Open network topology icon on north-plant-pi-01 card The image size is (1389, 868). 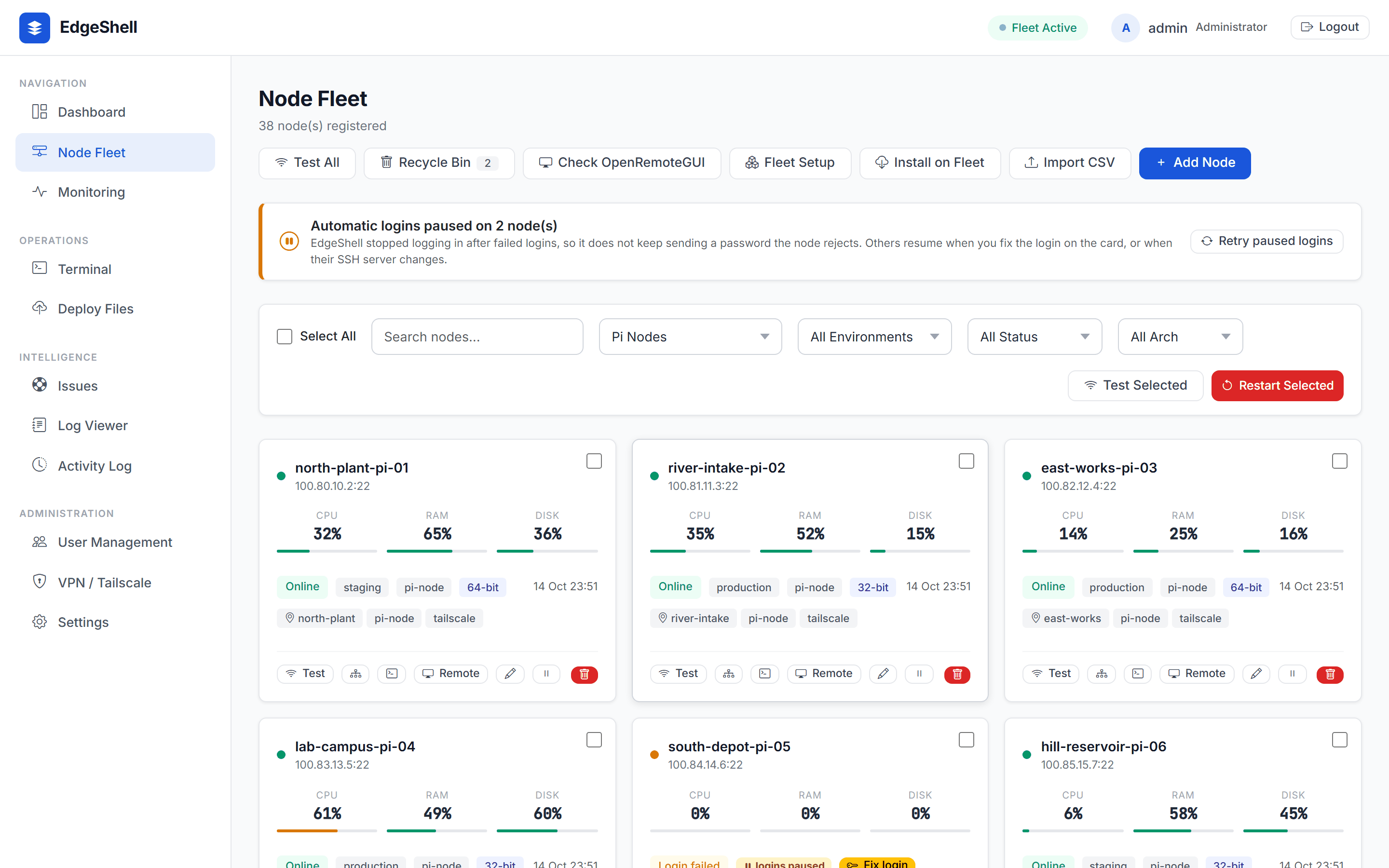(355, 673)
